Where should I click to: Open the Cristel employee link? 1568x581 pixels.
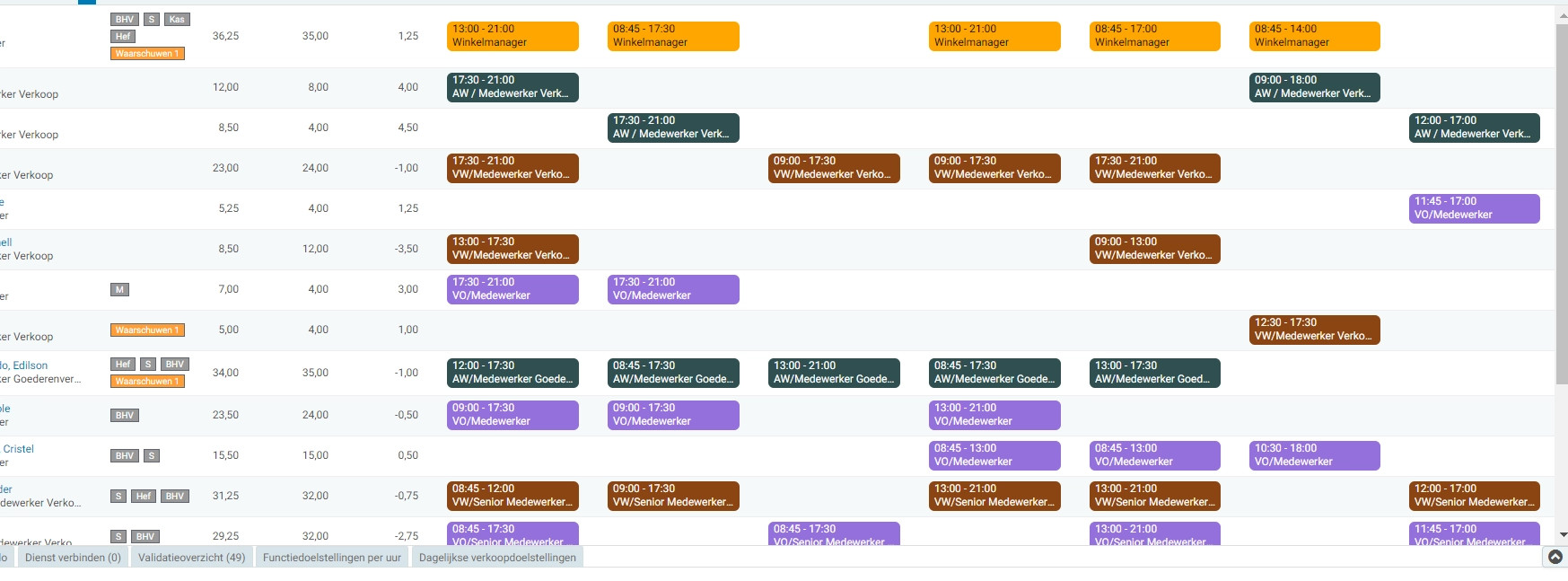(18, 449)
